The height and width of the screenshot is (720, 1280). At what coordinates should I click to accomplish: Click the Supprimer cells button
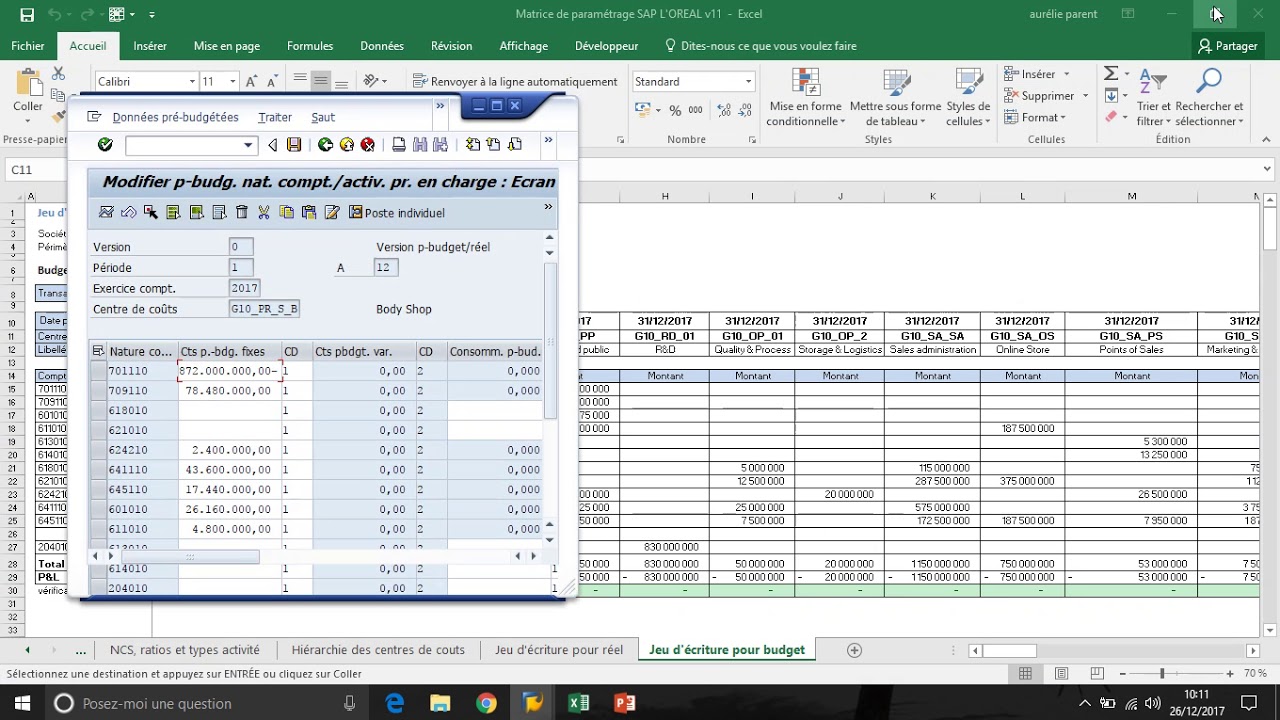coord(1040,96)
